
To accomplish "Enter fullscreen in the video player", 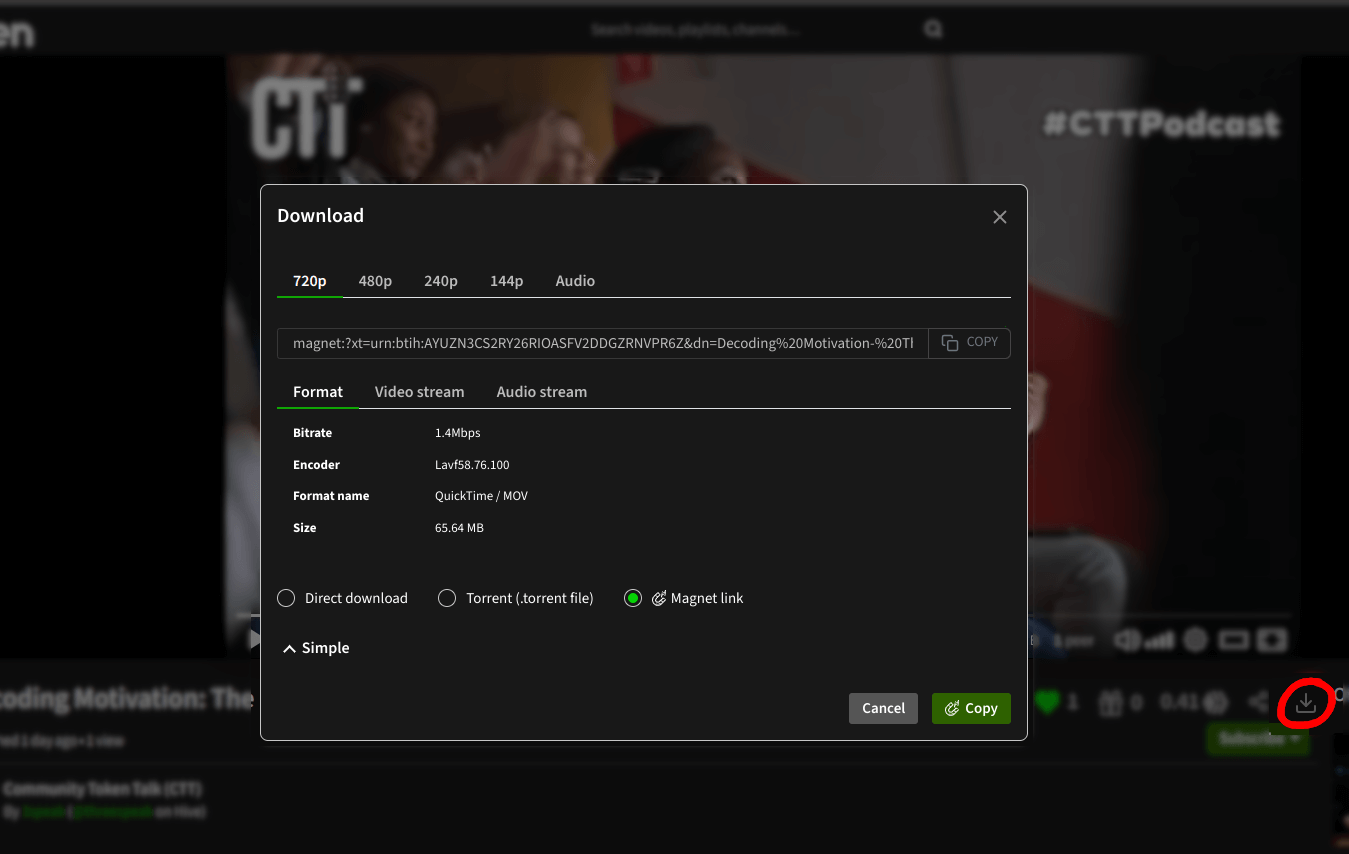I will [1272, 639].
